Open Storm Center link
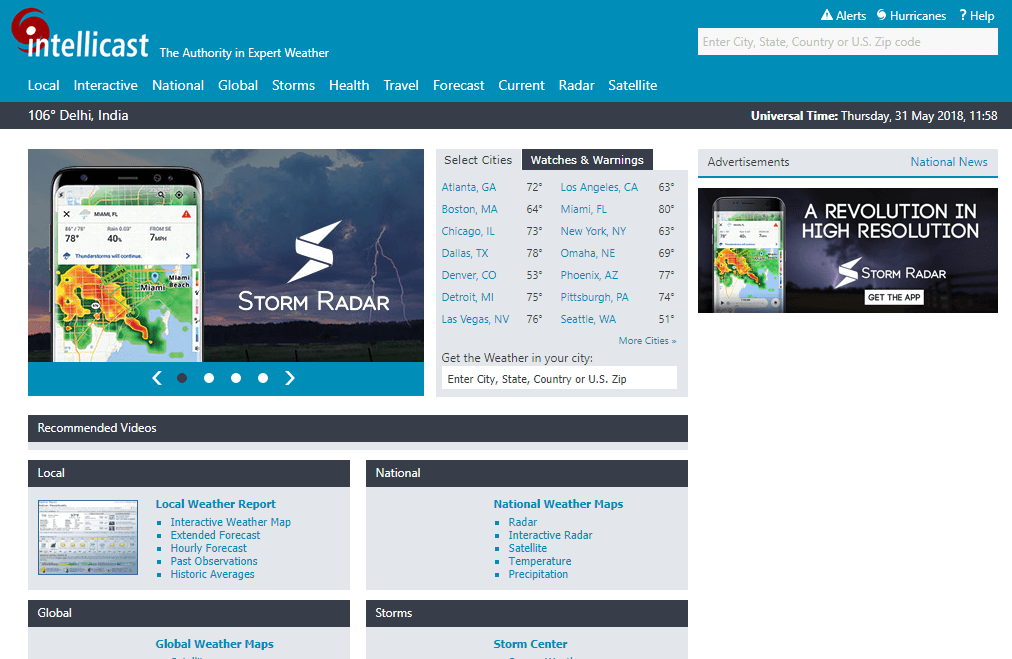This screenshot has height=659, width=1012. tap(531, 644)
